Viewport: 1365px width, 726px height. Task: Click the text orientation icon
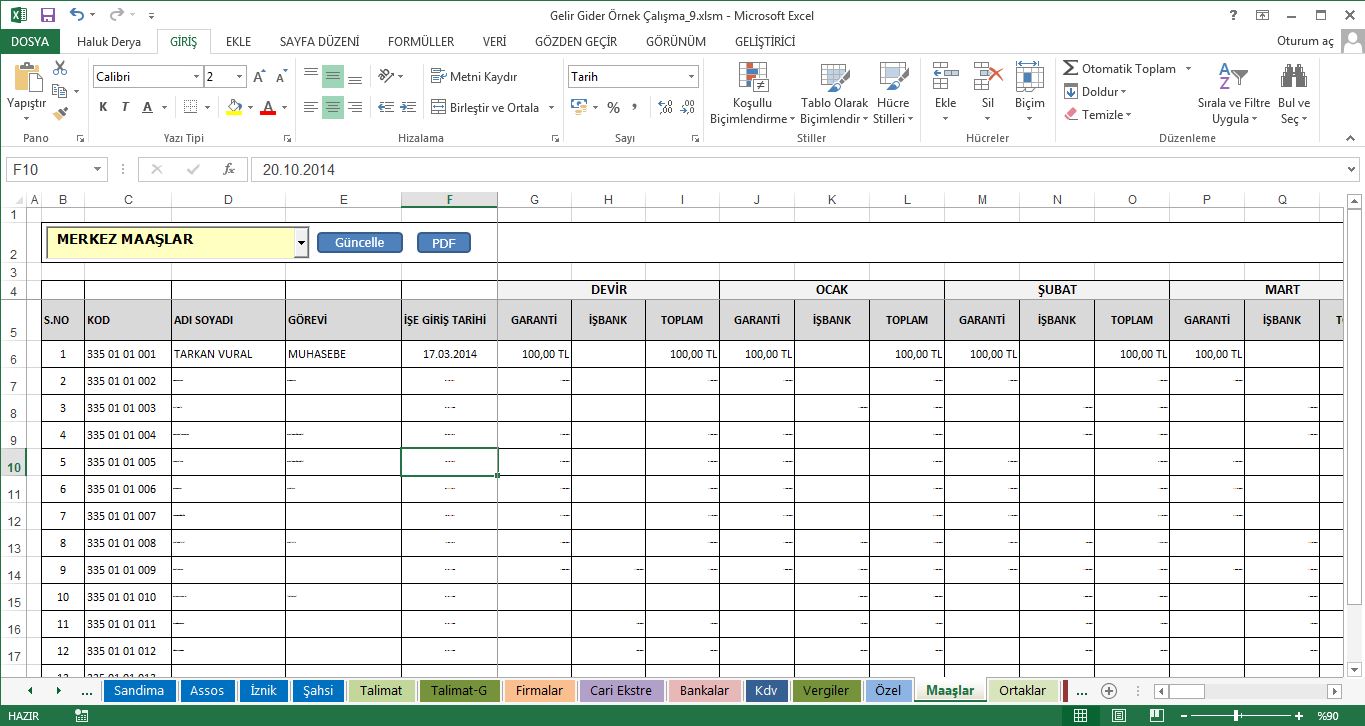[384, 76]
